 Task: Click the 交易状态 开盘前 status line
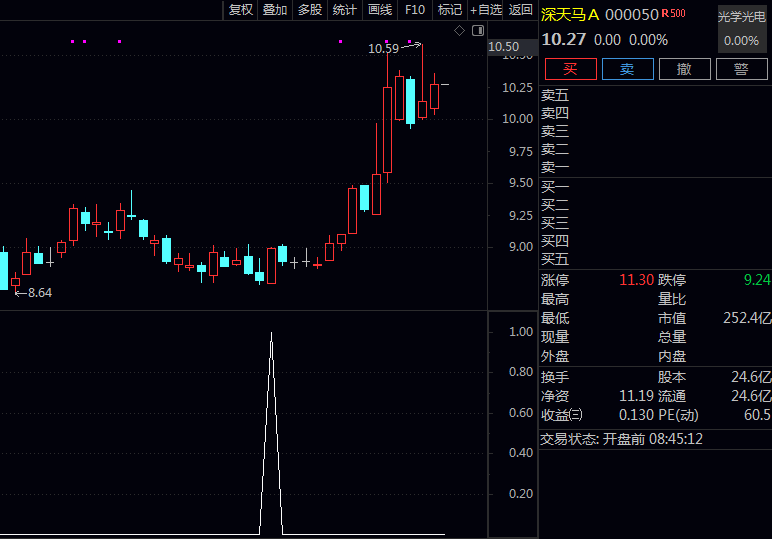click(621, 439)
